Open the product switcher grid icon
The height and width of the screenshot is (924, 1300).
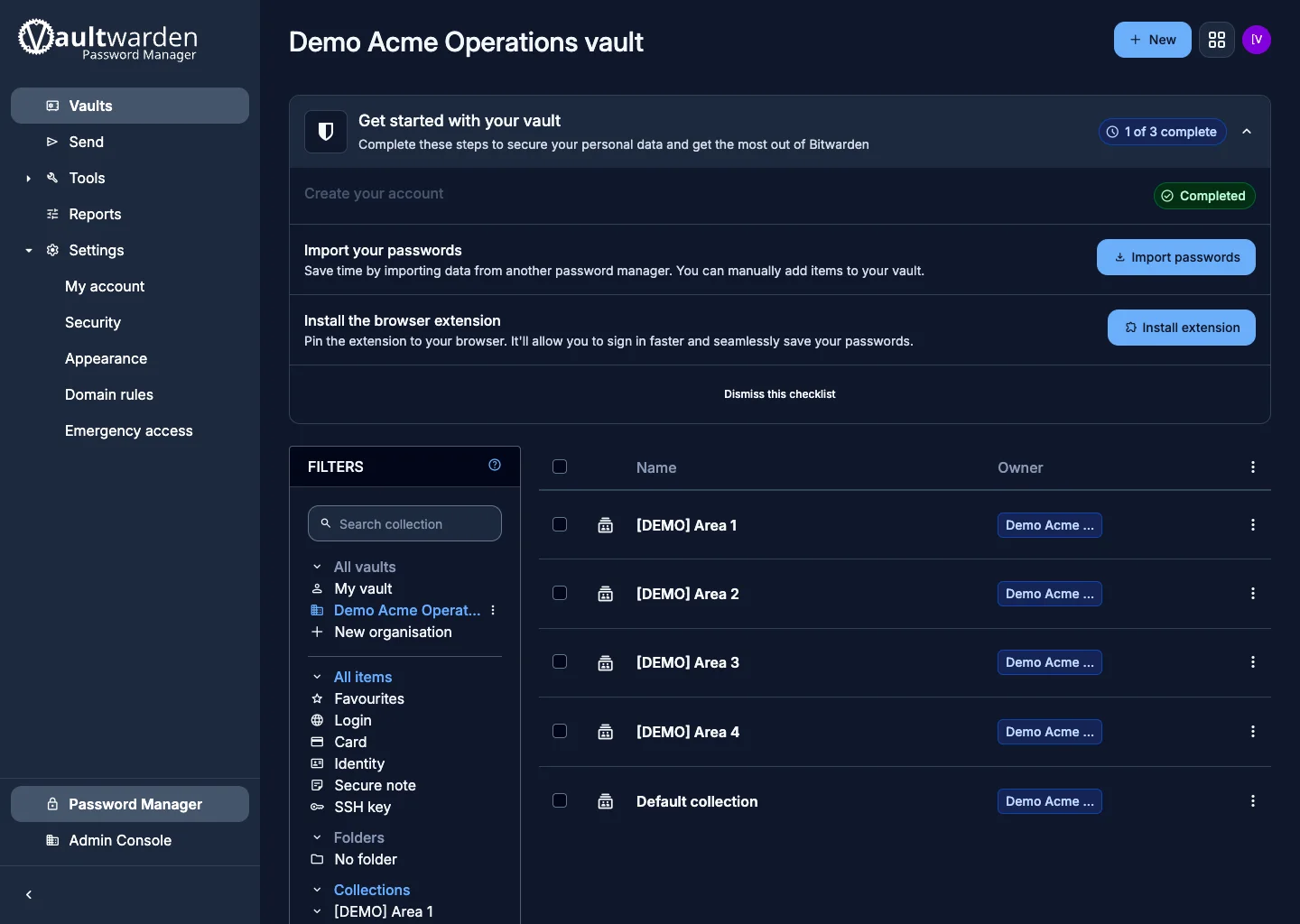1217,40
